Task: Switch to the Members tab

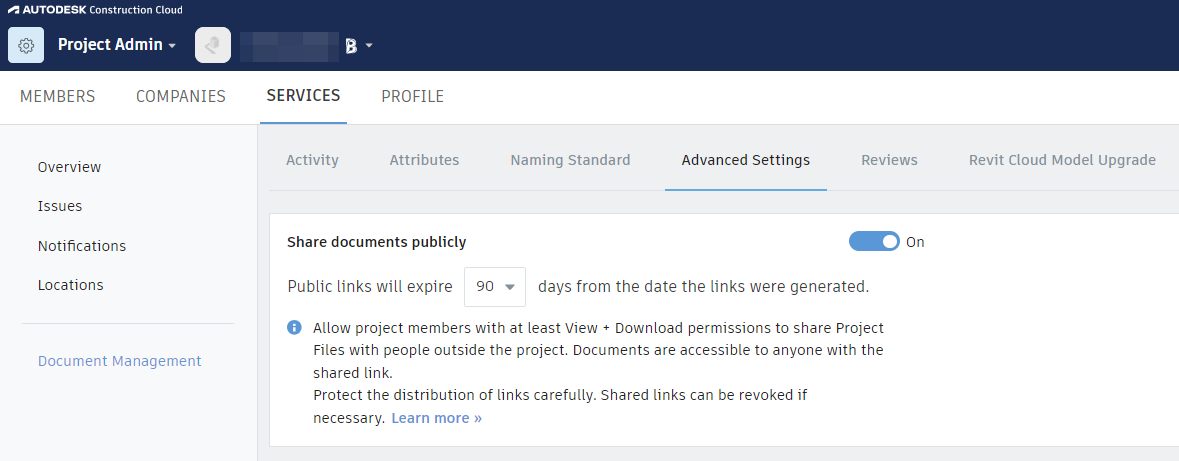Action: point(57,97)
